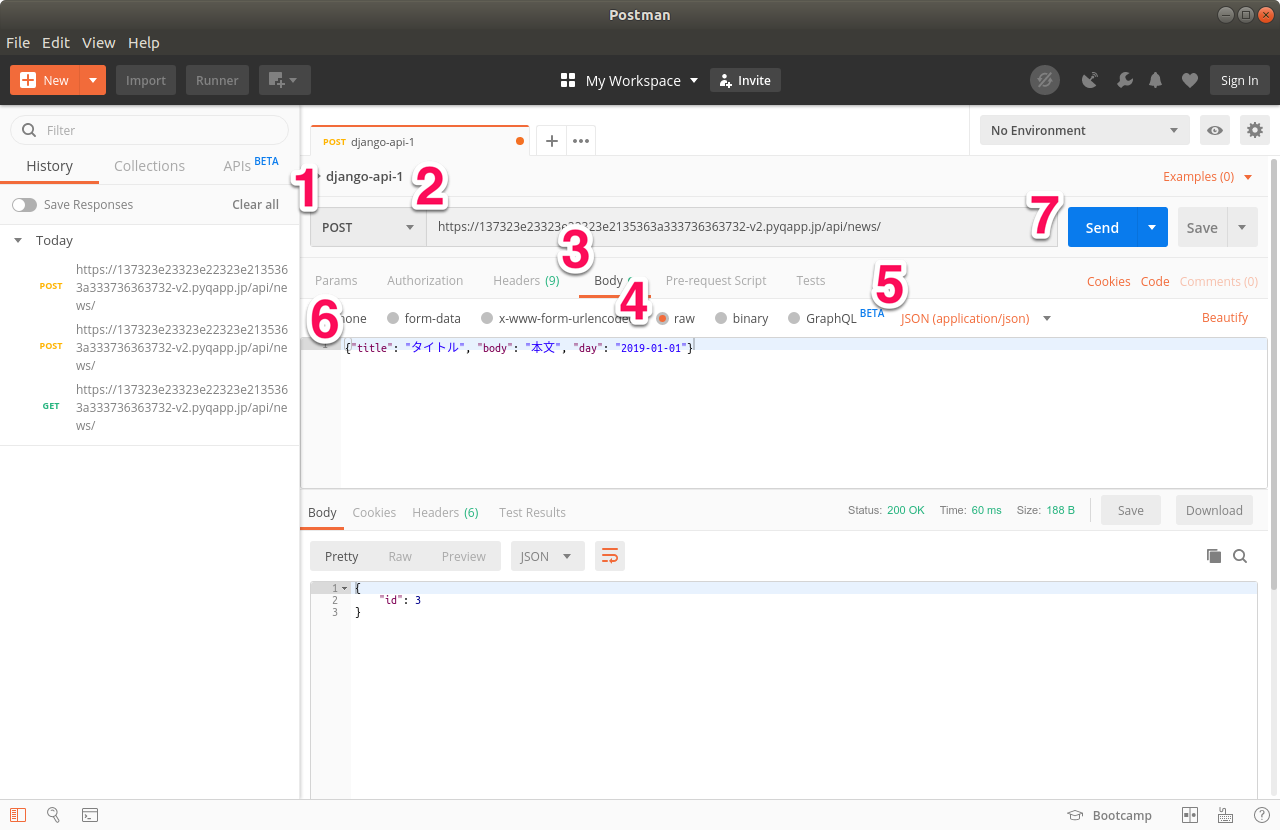Screen dimensions: 1280x830
Task: Select the form-data radio button
Action: click(393, 318)
